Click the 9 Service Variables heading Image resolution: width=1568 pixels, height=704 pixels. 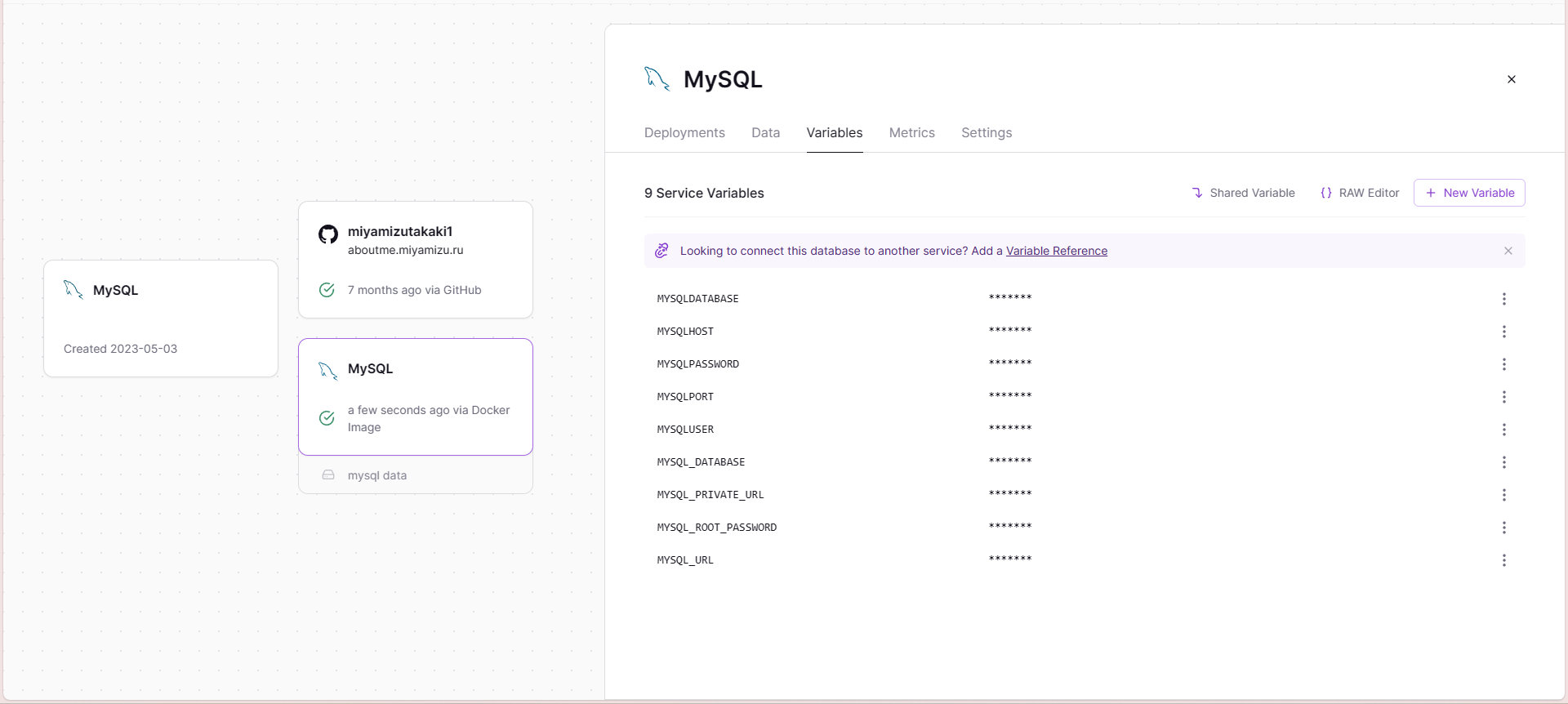[704, 193]
